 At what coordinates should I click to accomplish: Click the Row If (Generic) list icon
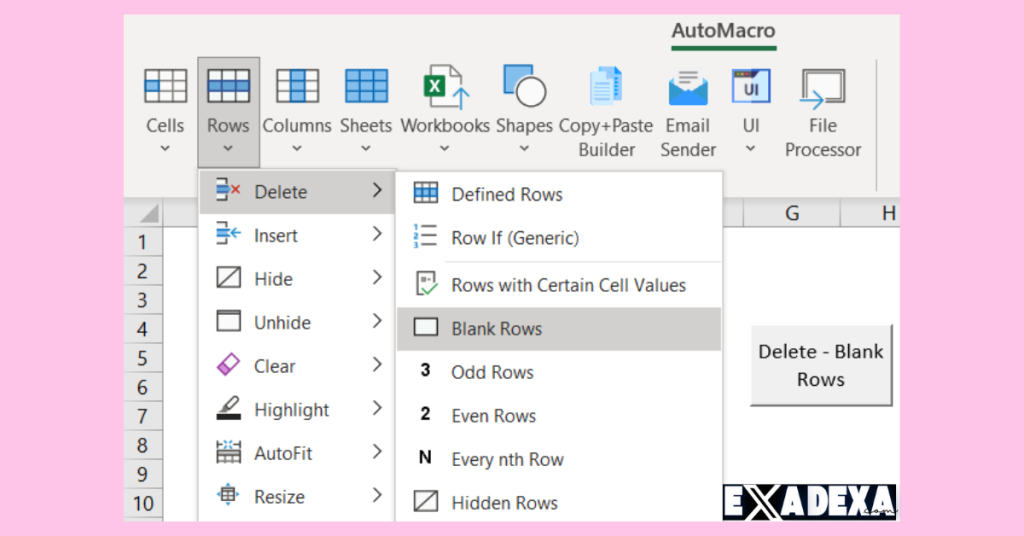click(x=425, y=236)
